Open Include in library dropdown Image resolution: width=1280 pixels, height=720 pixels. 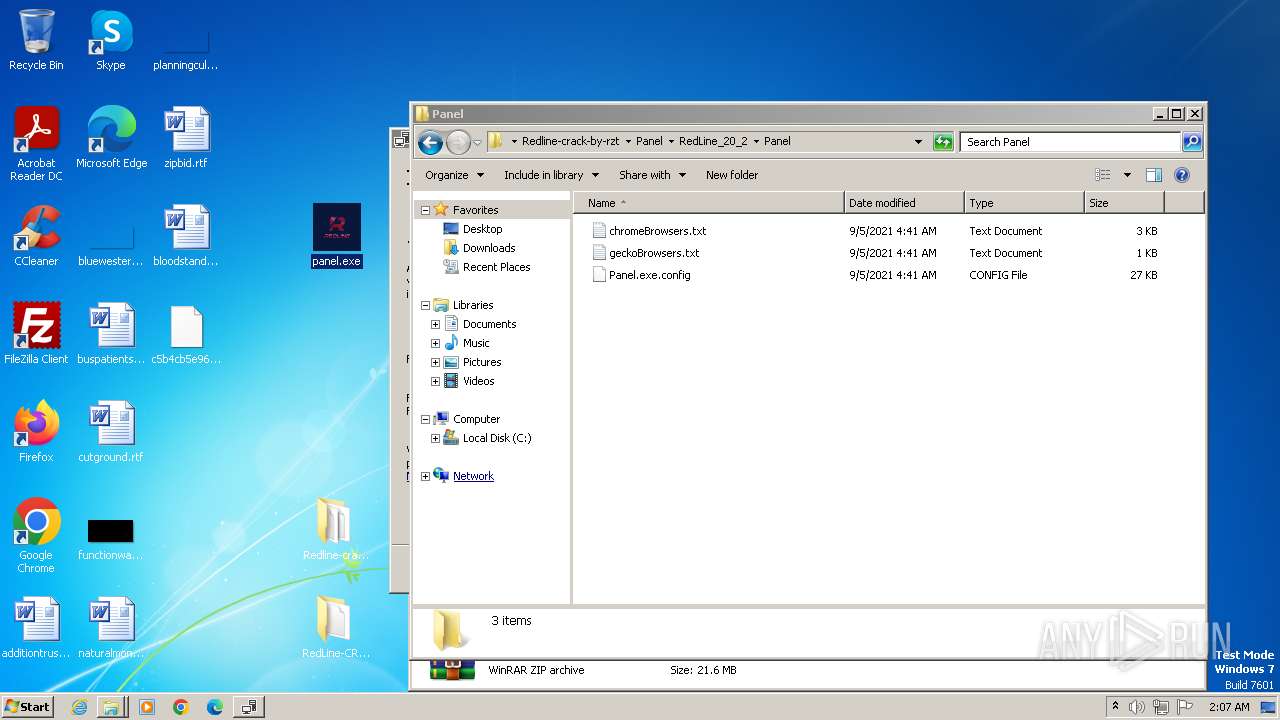pos(551,175)
